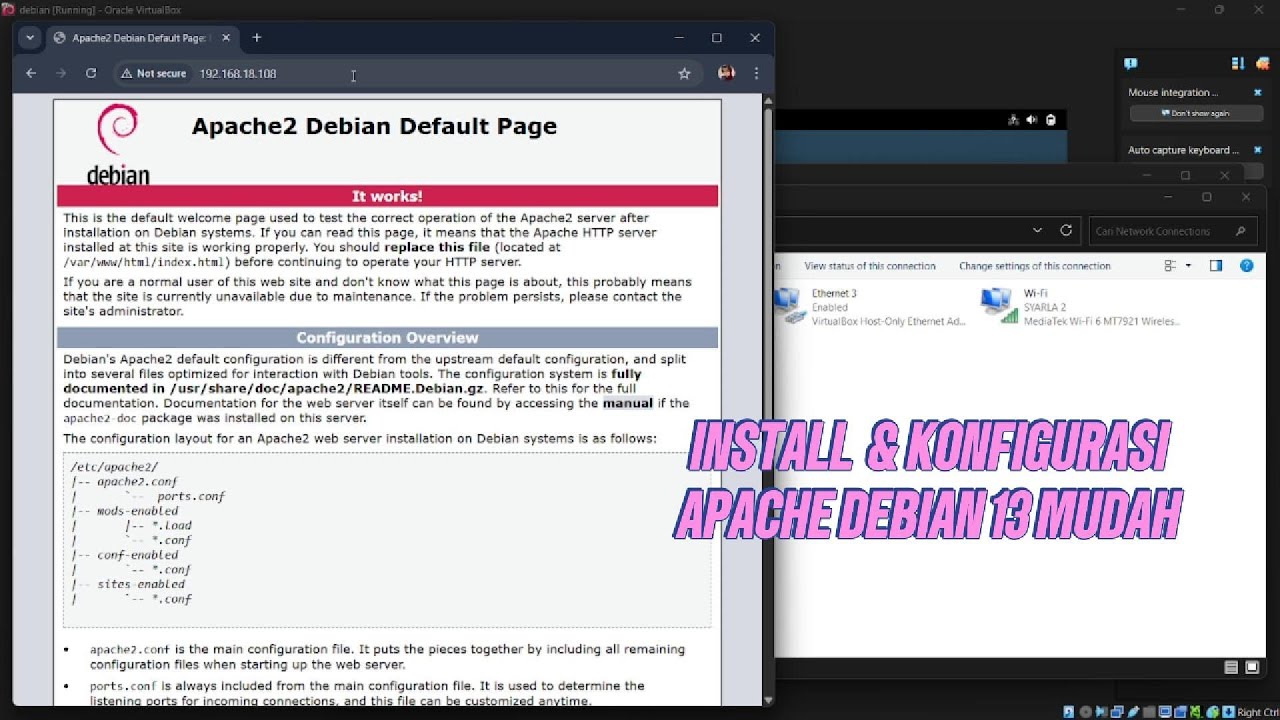Click the Debian panel network icon
Viewport: 1280px width, 720px height.
pyautogui.click(x=1014, y=120)
